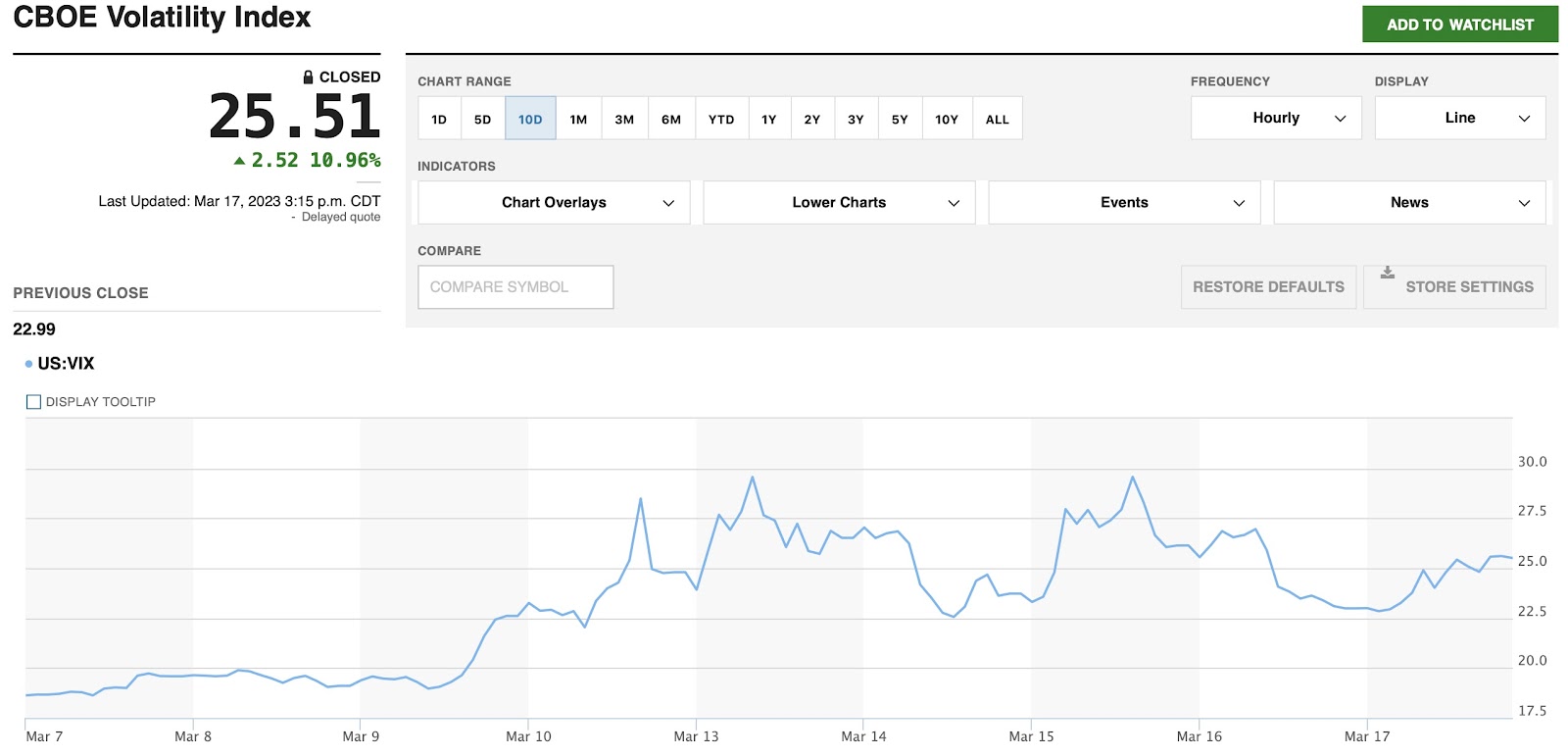Enable the Display Tooltip checkbox

click(33, 402)
